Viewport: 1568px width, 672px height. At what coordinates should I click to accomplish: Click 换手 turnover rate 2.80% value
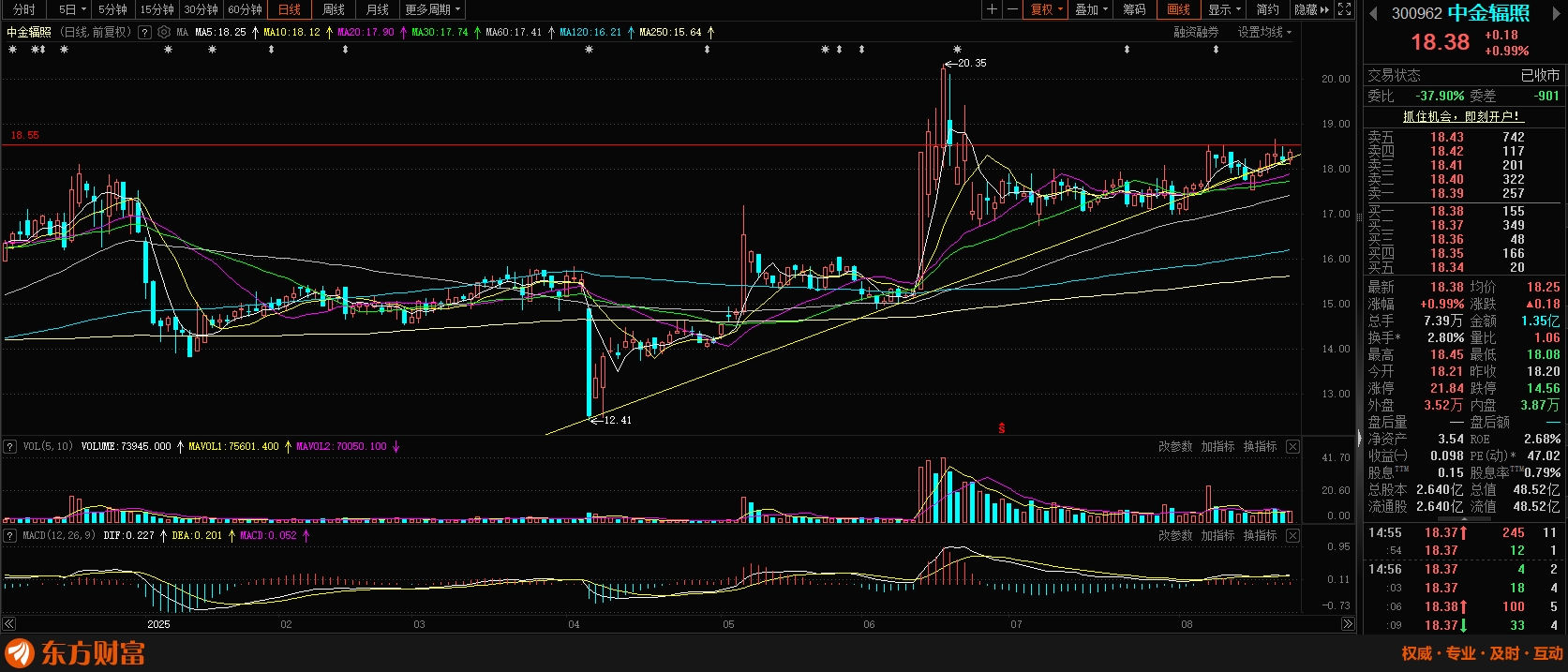click(1445, 337)
